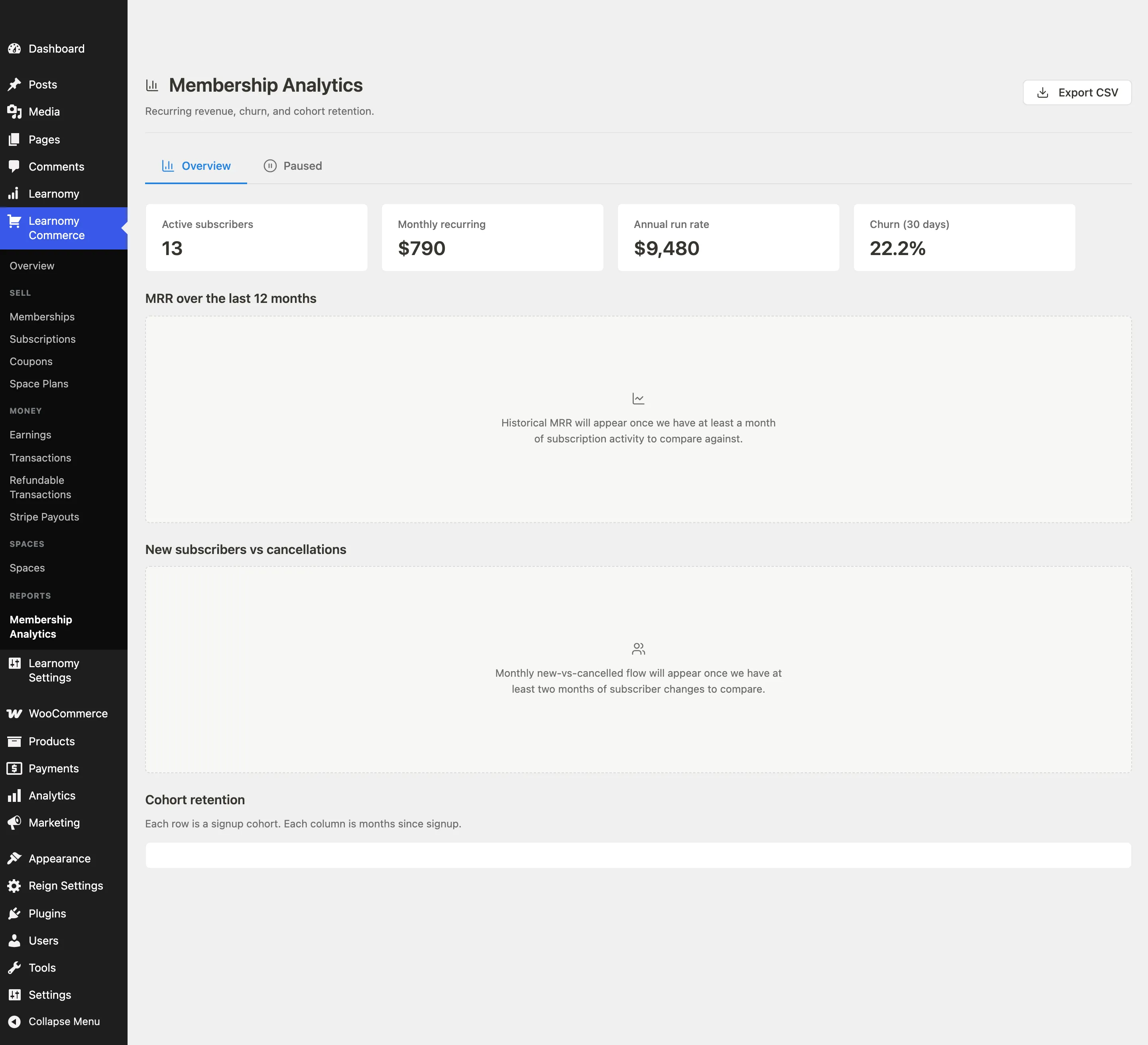The height and width of the screenshot is (1045, 1148).
Task: Click the Learnomy Commerce cart icon
Action: pos(14,222)
